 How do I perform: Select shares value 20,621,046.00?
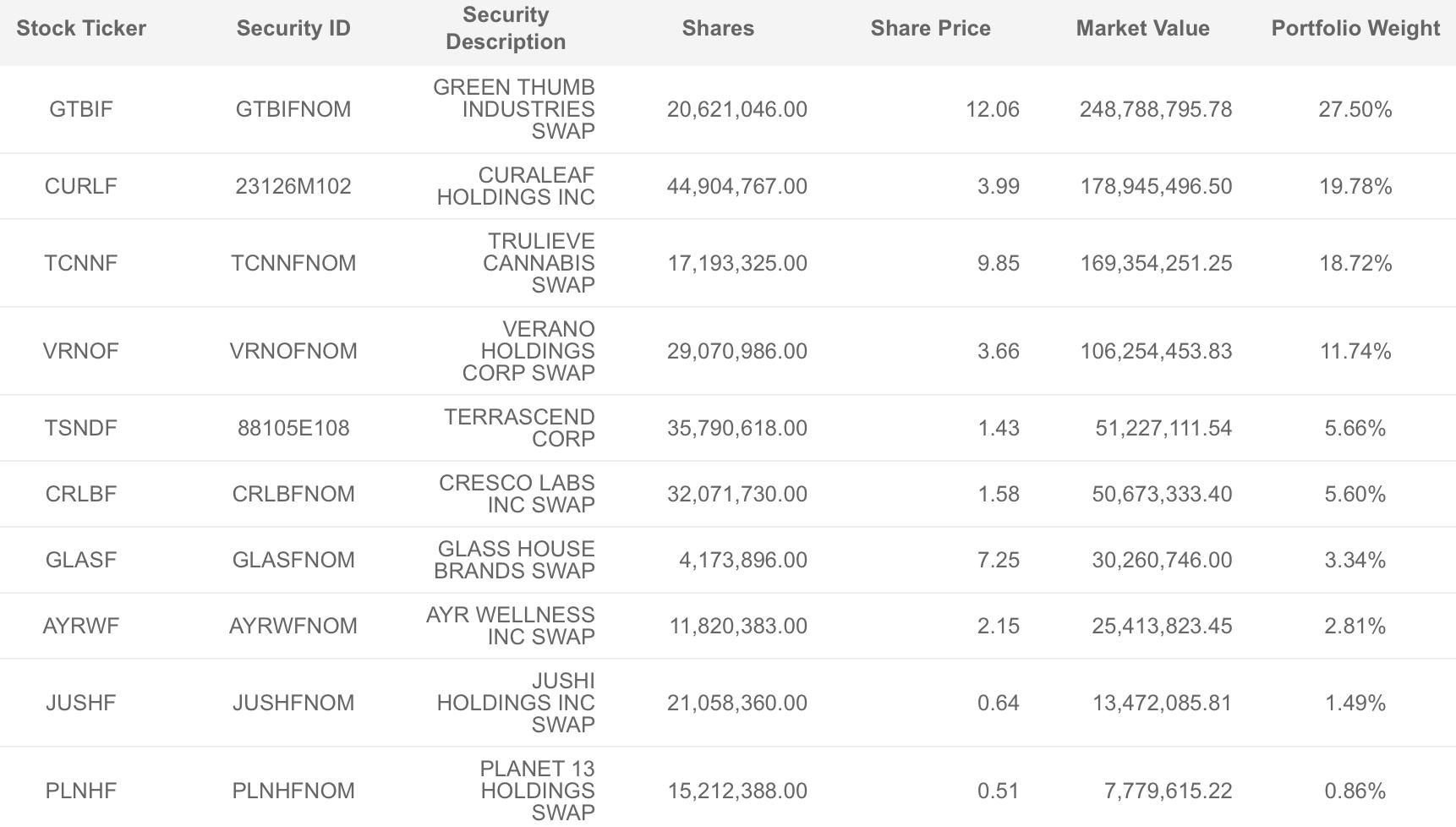click(x=737, y=109)
